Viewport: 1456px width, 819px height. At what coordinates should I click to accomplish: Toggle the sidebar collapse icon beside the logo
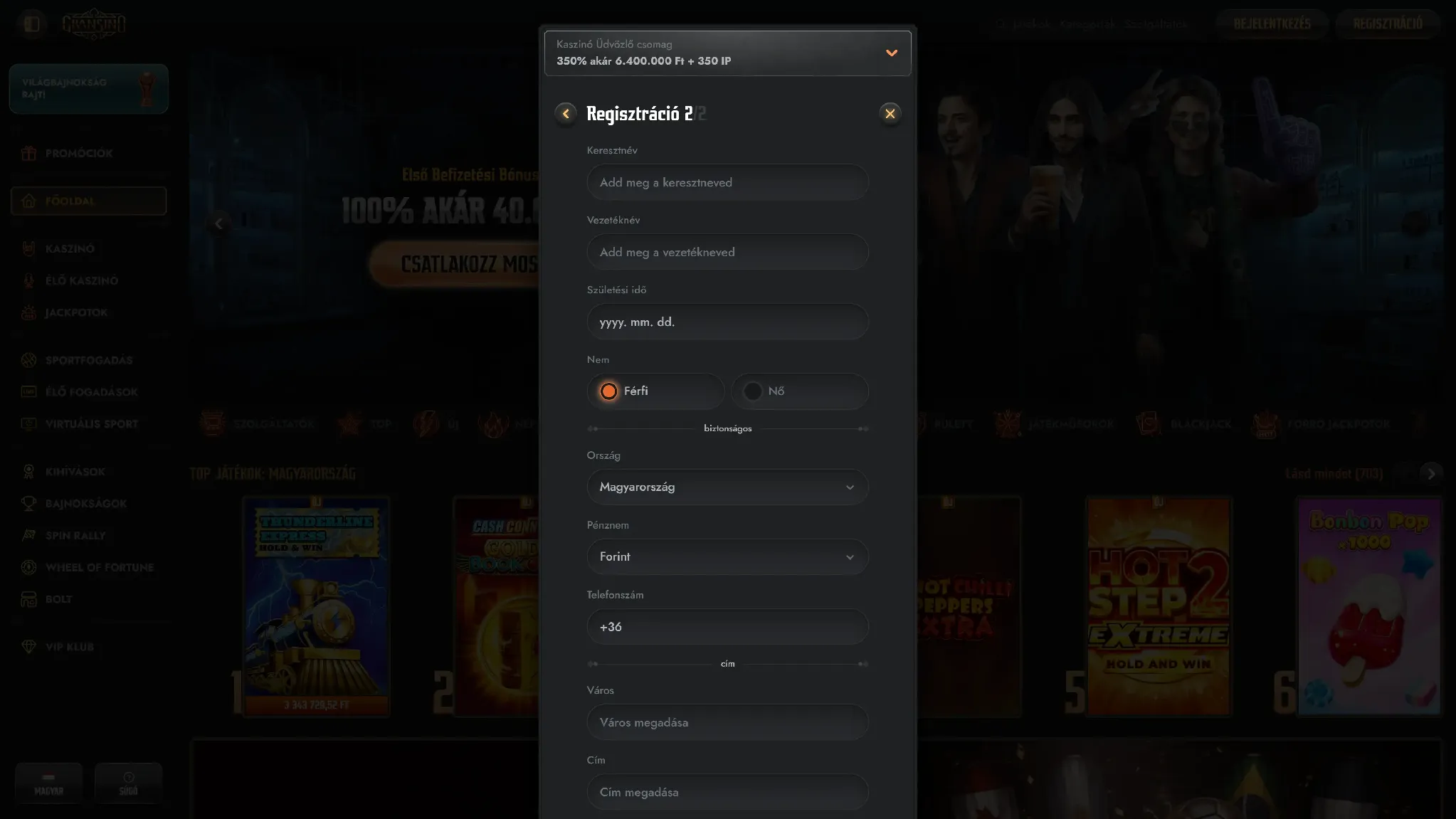pyautogui.click(x=31, y=23)
